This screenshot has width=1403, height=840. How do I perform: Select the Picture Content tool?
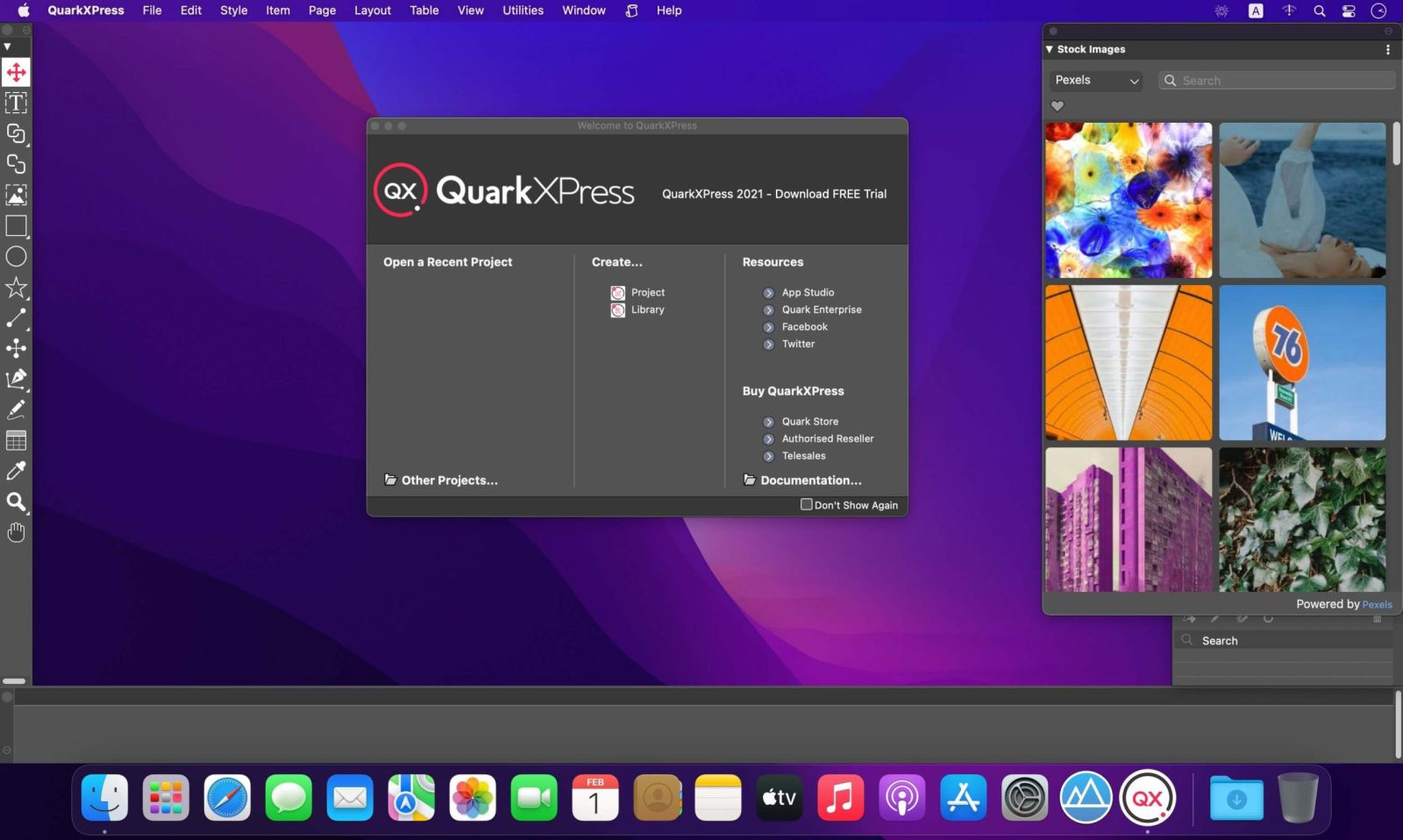(x=15, y=196)
